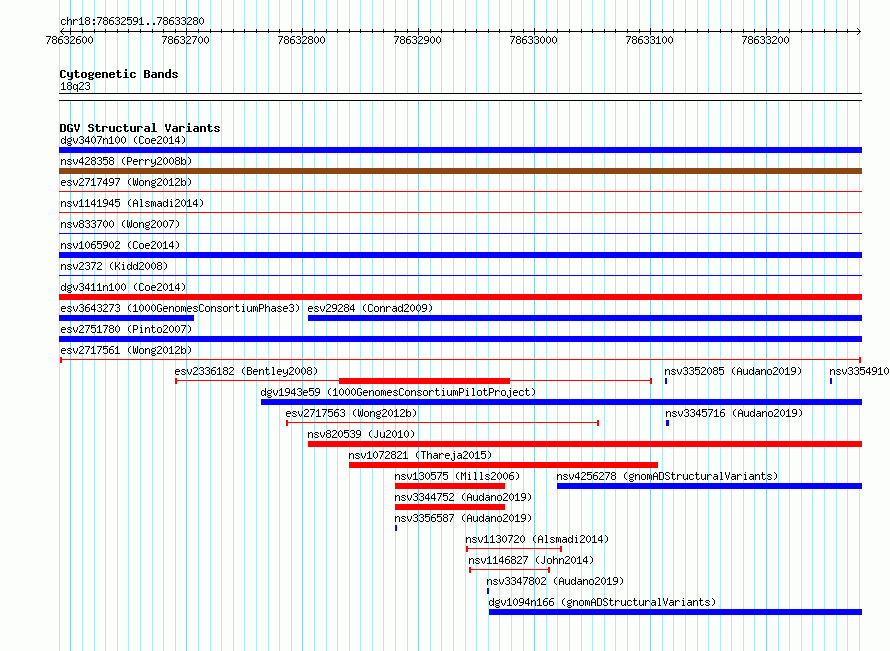The height and width of the screenshot is (651, 890).
Task: Click the thin red esv2717563 interval line
Action: 443,423
